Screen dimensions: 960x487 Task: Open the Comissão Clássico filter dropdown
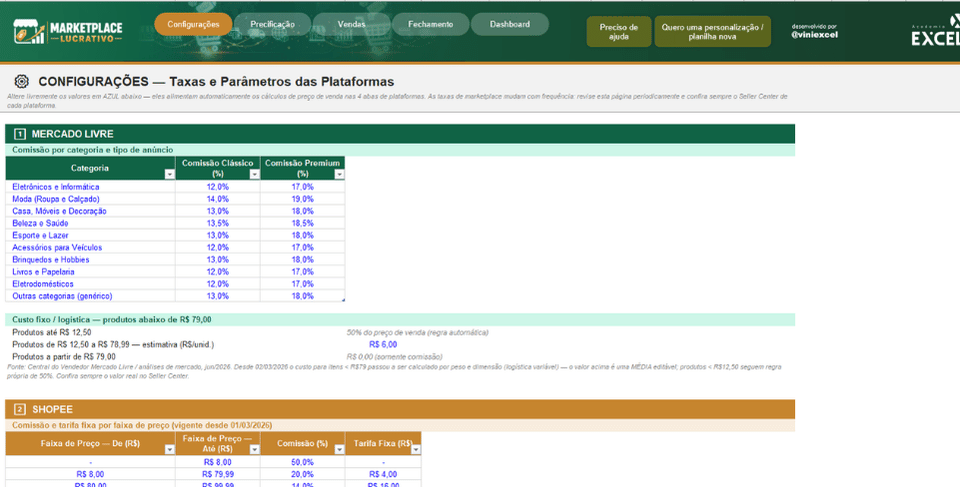click(x=255, y=175)
